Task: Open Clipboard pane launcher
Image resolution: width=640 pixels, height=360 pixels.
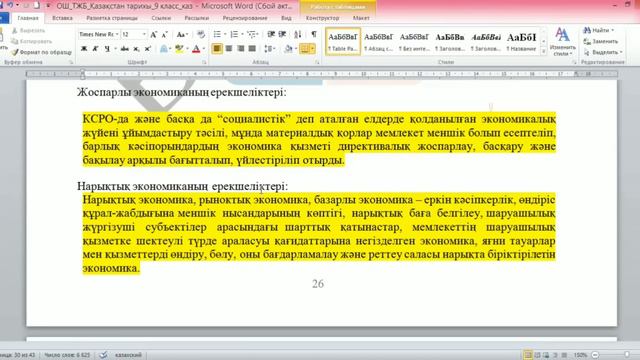Action: [x=71, y=62]
